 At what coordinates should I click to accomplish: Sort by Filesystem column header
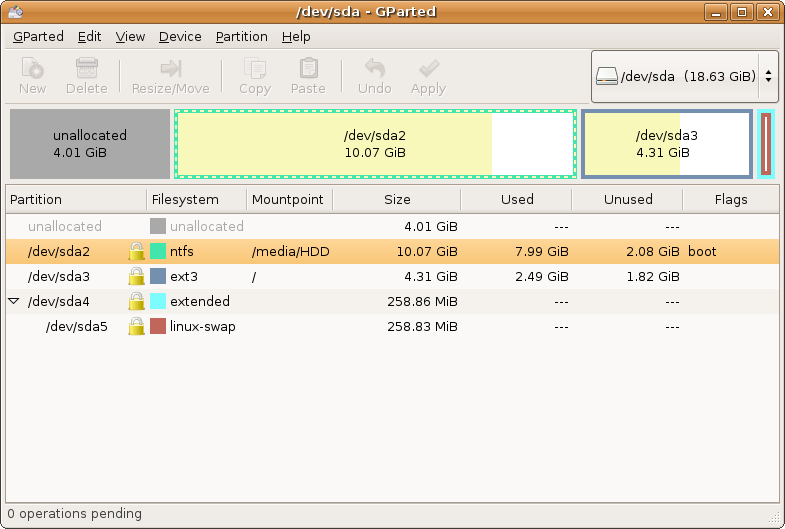pos(197,200)
